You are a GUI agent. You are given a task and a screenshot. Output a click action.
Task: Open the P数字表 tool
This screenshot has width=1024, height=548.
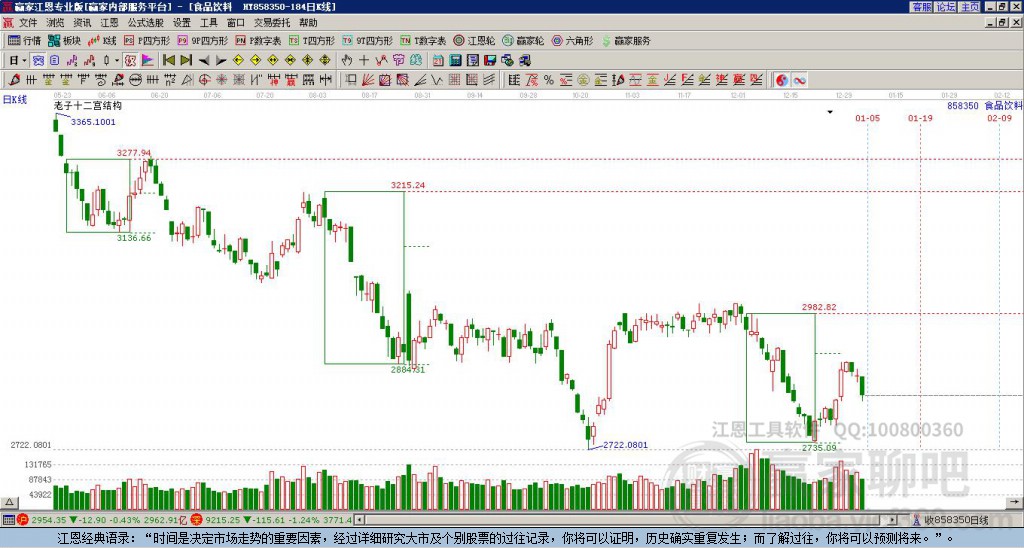click(258, 40)
